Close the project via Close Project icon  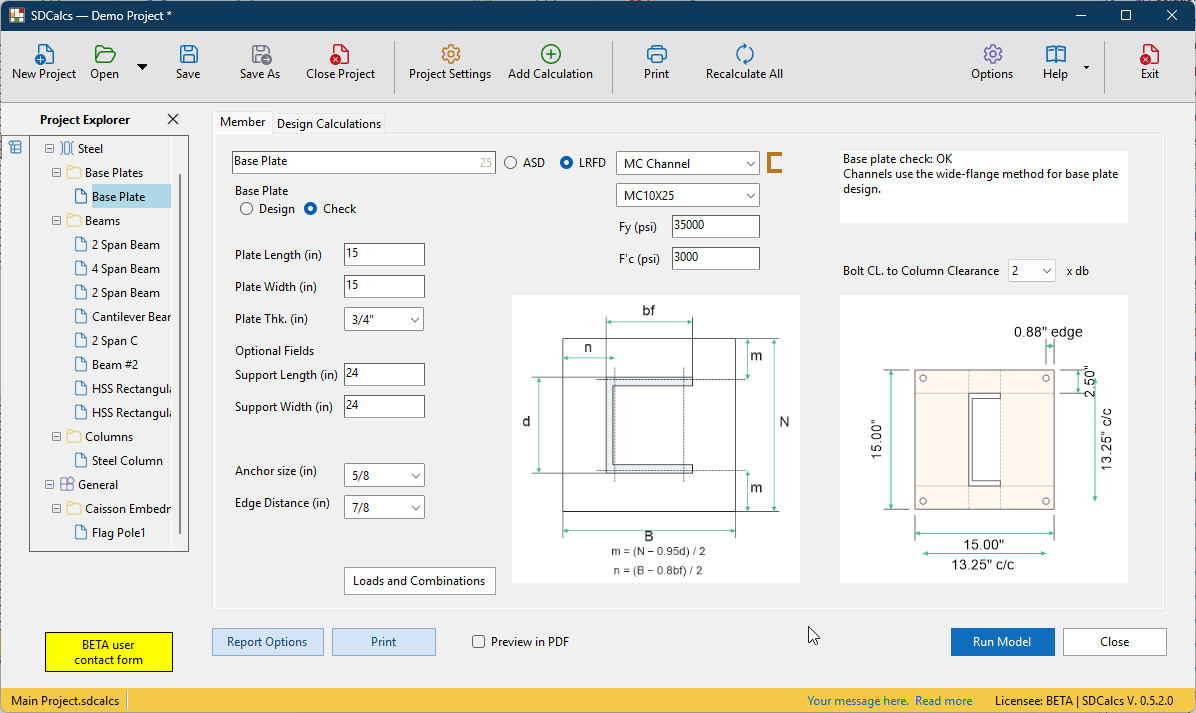(340, 55)
